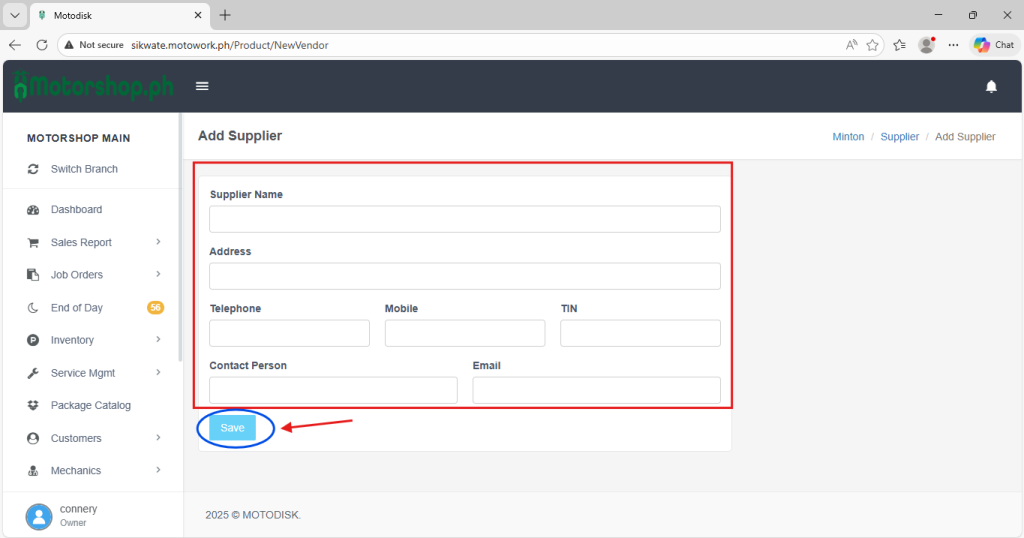Click into the Supplier Name field

tap(464, 219)
